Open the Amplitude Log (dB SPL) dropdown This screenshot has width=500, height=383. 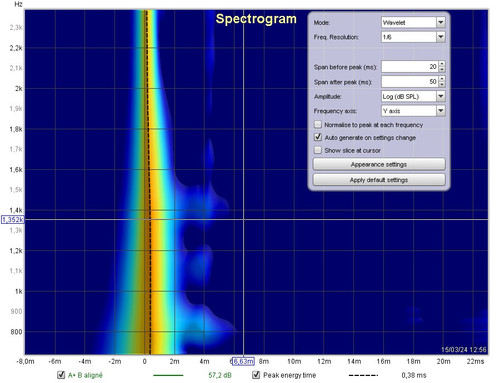pyautogui.click(x=413, y=96)
